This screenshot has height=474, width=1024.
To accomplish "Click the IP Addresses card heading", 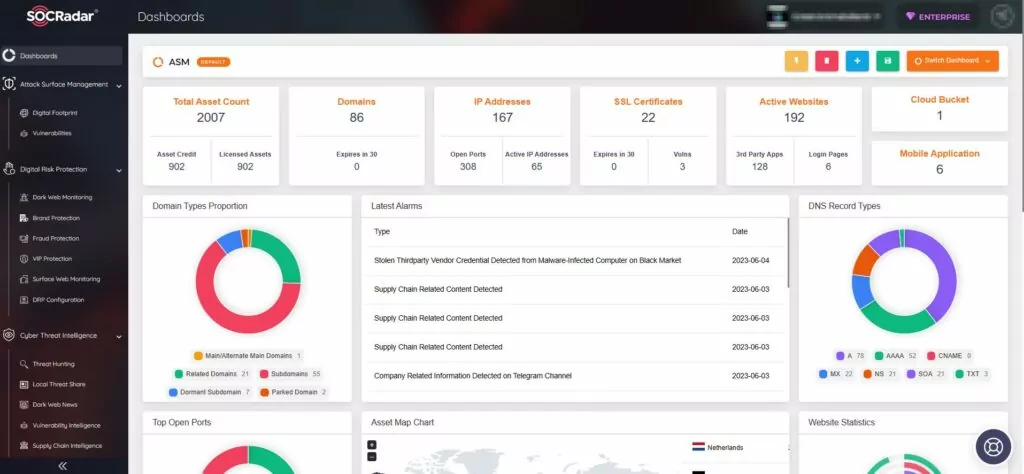I will [x=502, y=102].
